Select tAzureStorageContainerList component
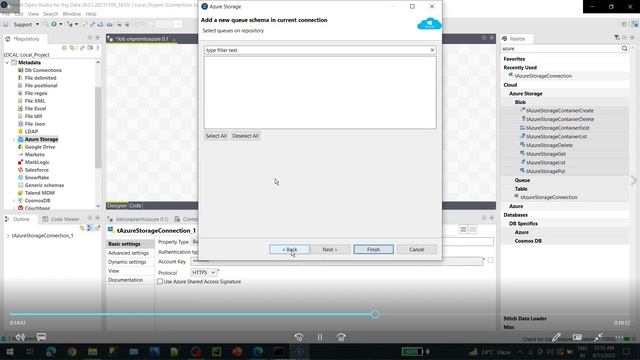The image size is (640, 360). tap(556, 136)
